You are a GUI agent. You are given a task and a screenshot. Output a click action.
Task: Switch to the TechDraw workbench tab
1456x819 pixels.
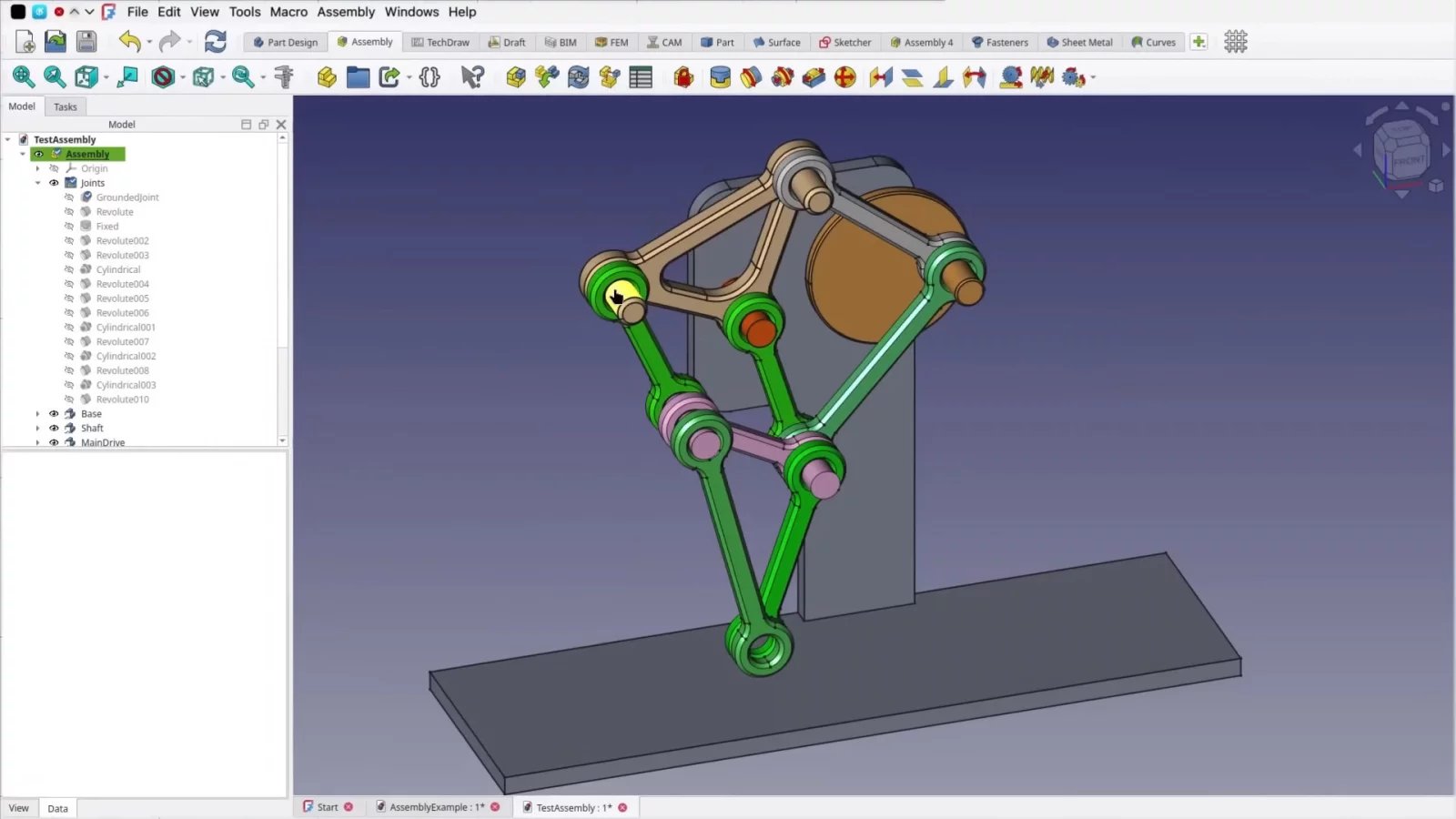tap(440, 42)
